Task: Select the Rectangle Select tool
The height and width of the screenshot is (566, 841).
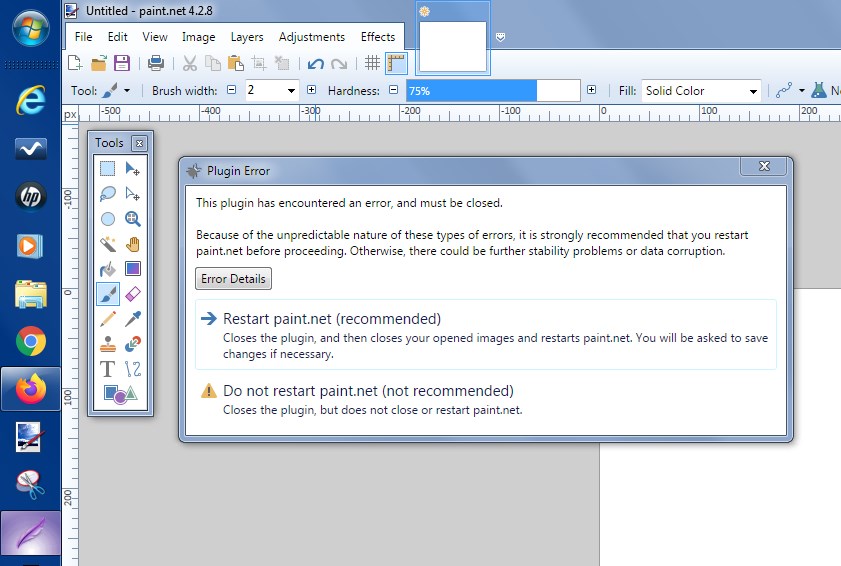Action: tap(108, 169)
